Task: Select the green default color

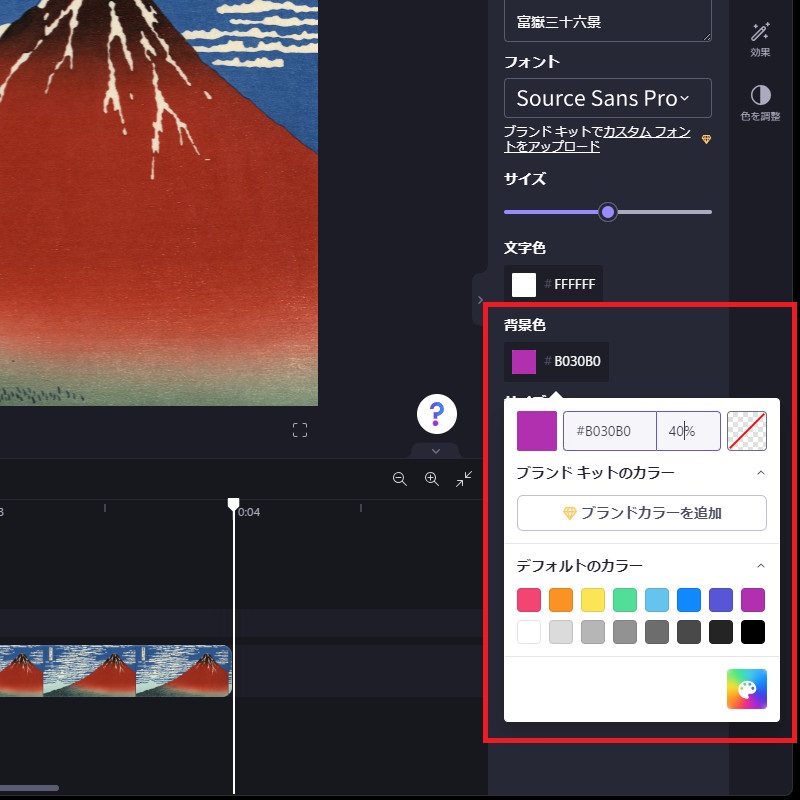Action: point(624,600)
